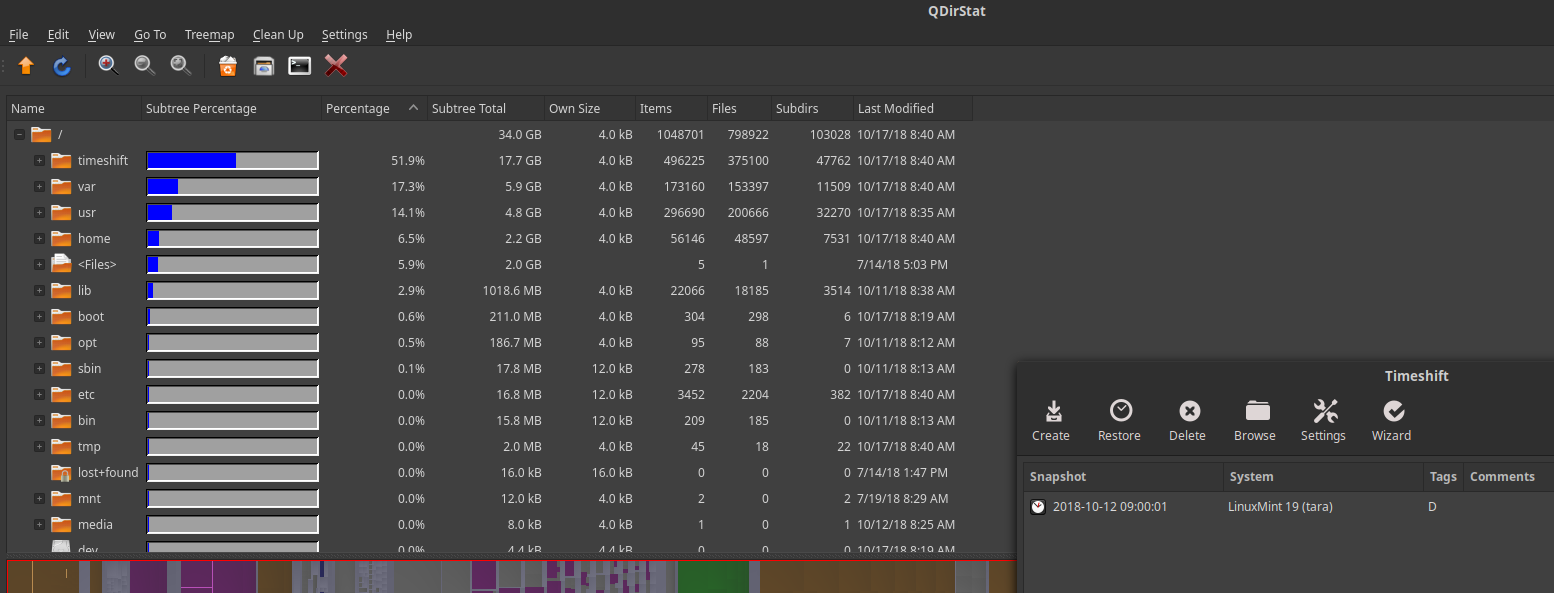Launch the Timeshift Wizard

click(x=1392, y=421)
